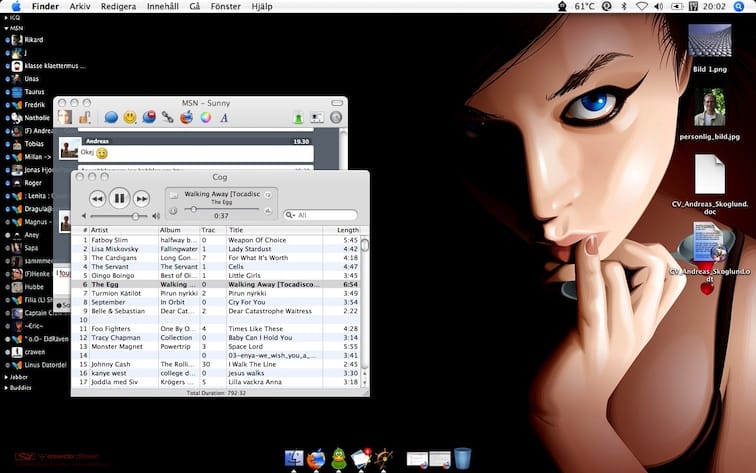The image size is (756, 473).
Task: Click the color wheel icon in chat toolbar
Action: coord(205,117)
